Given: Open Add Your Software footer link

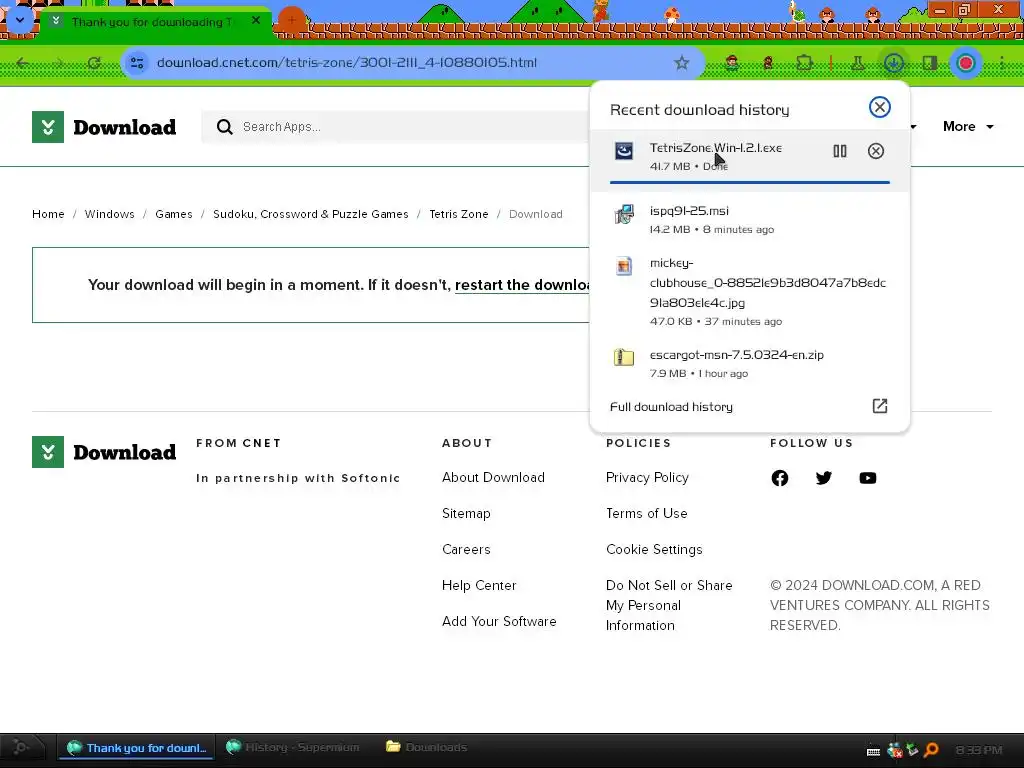Looking at the screenshot, I should (x=500, y=621).
